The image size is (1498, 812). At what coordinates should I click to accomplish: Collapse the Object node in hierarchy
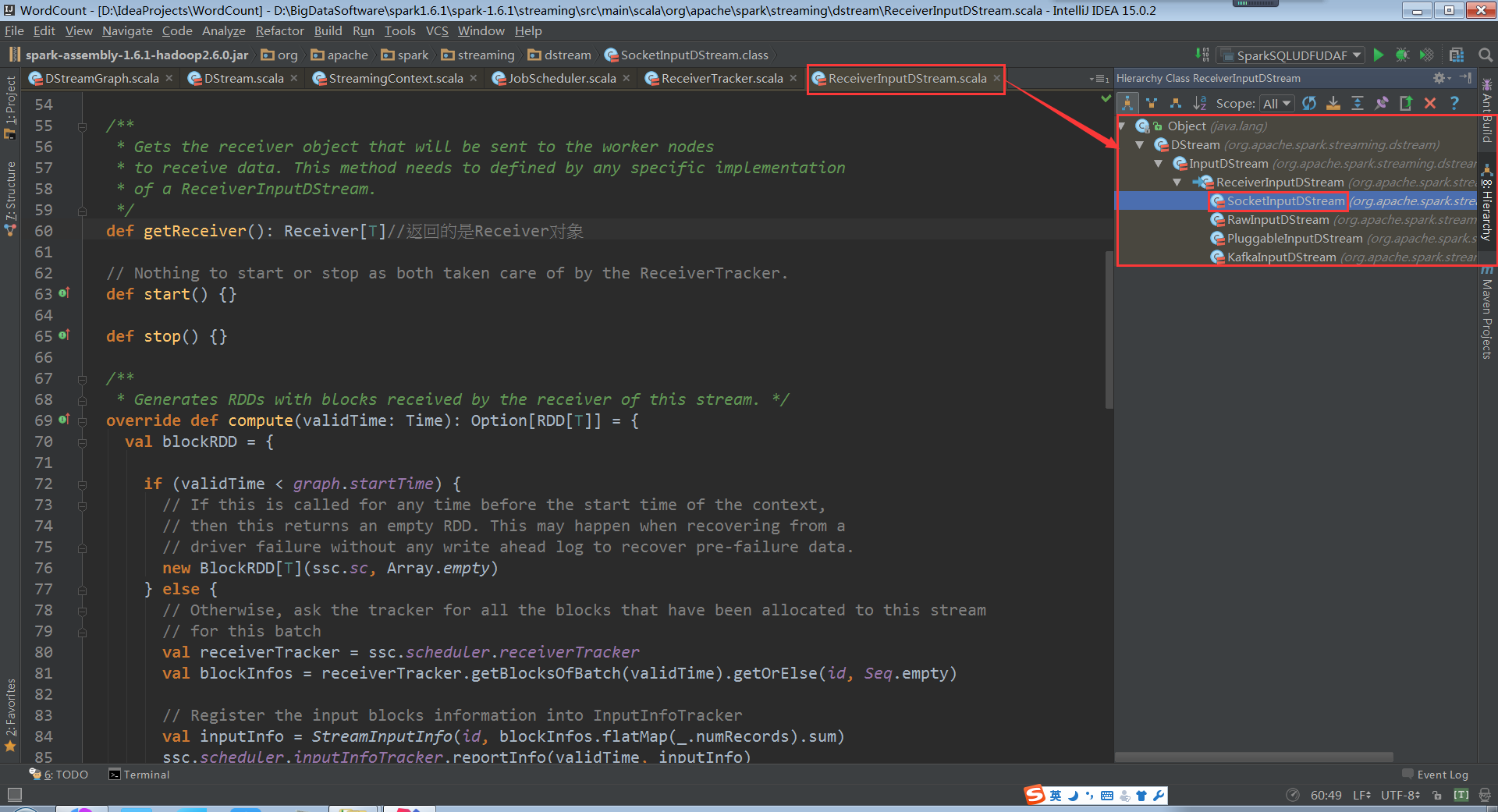1122,126
